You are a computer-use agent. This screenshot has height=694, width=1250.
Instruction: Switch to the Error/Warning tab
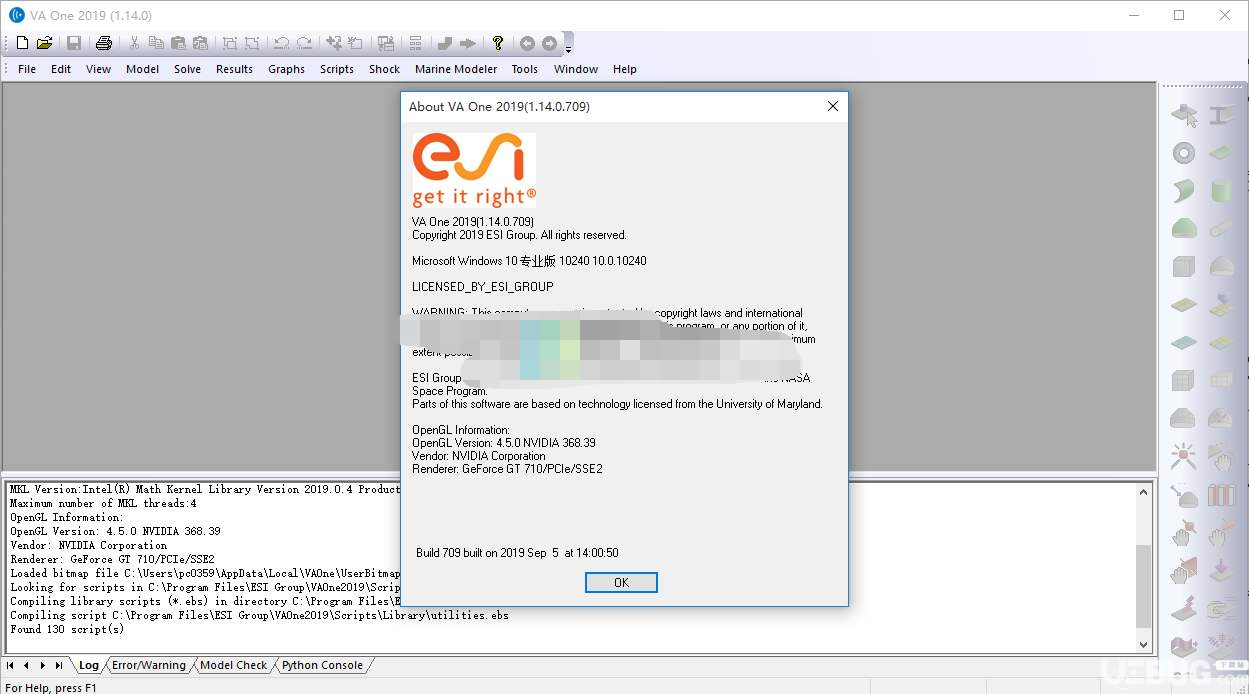[149, 665]
